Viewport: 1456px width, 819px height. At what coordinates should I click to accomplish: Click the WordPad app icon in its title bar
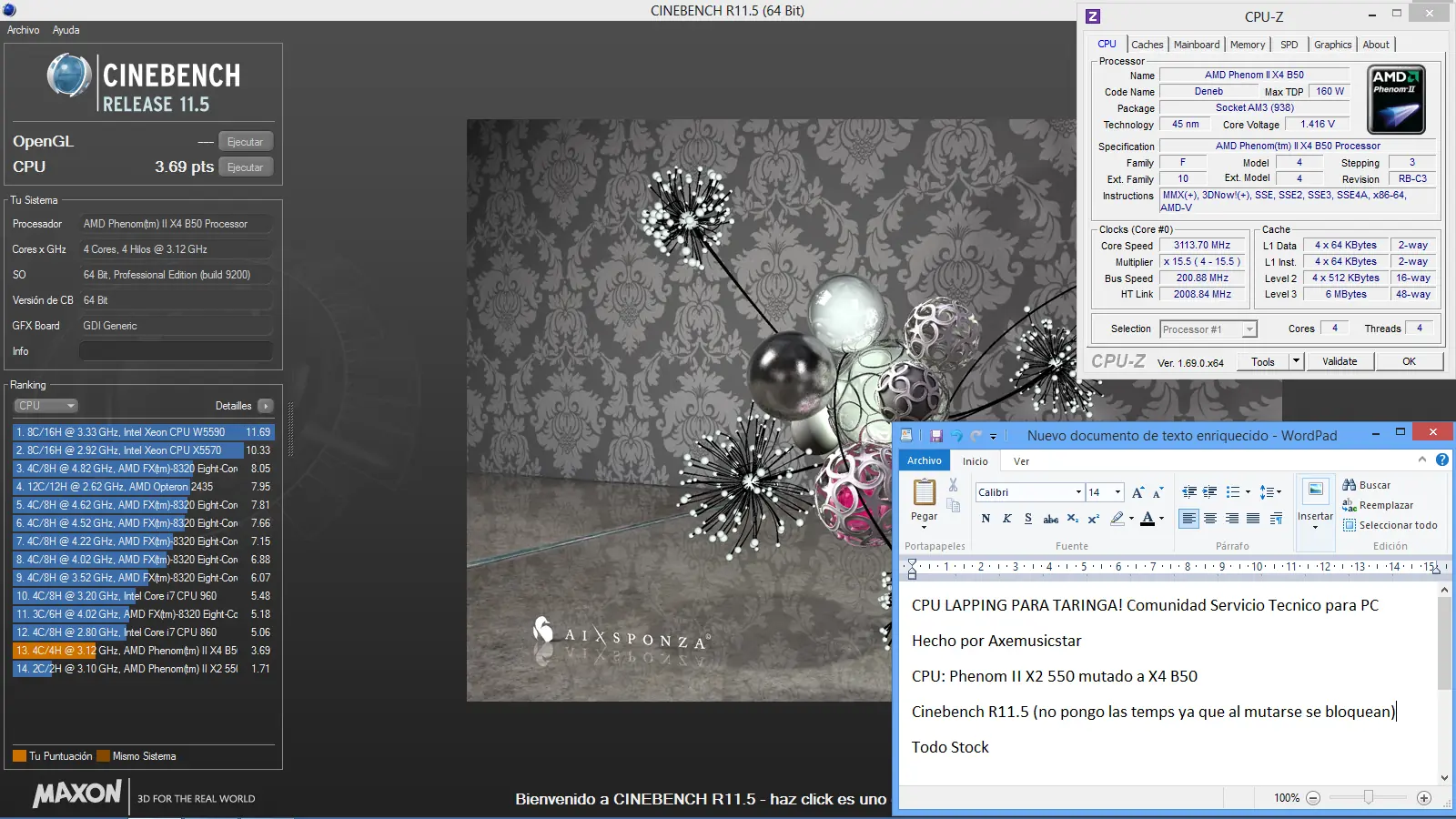pos(906,436)
